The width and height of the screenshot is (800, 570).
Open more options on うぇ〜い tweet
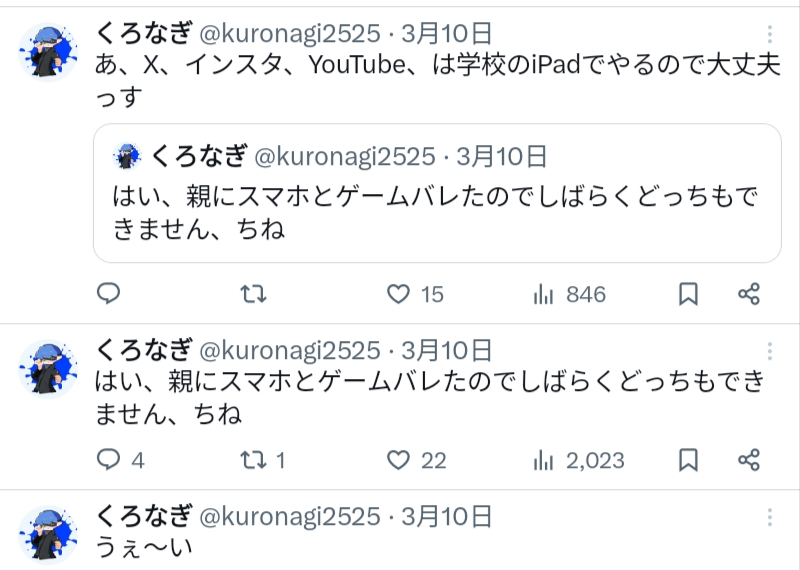click(769, 517)
